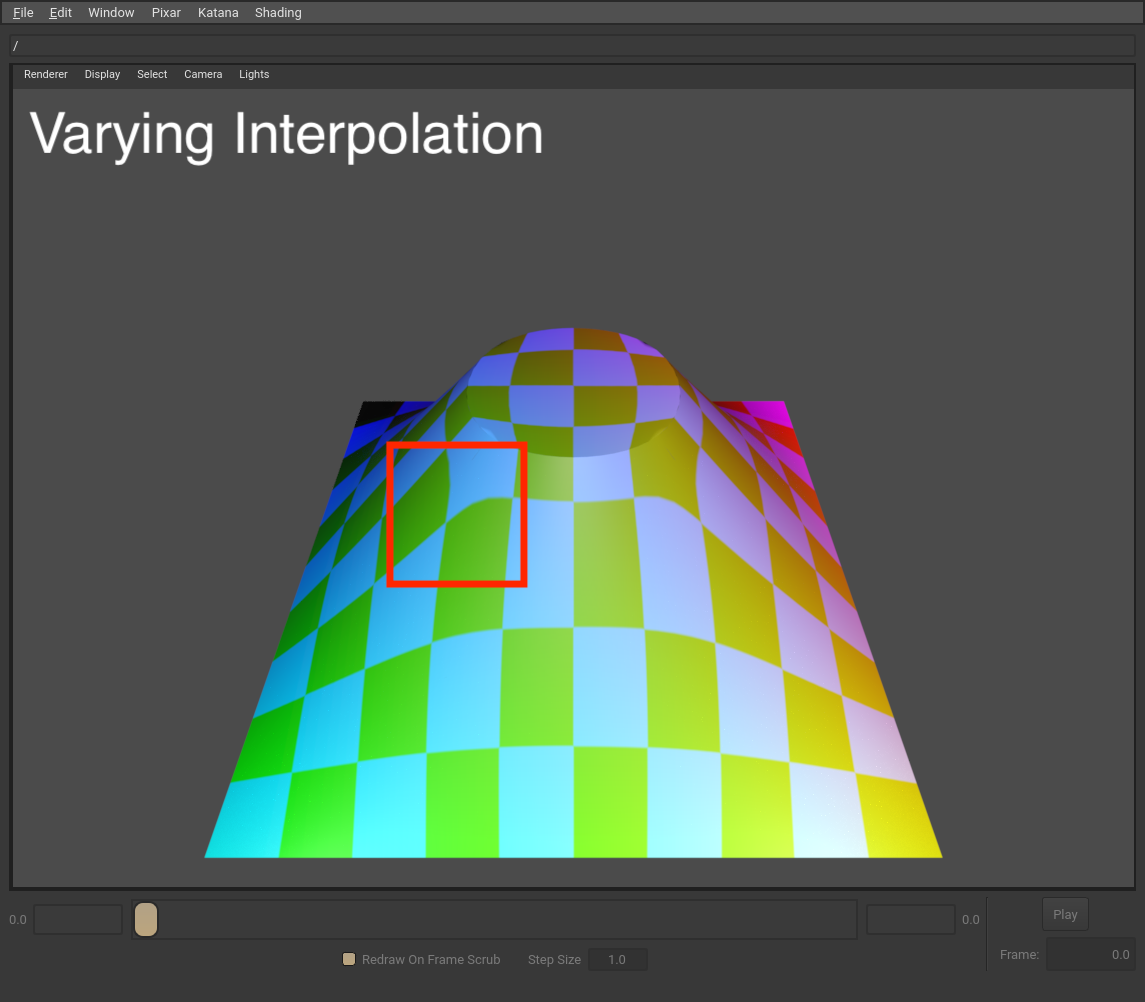The height and width of the screenshot is (1002, 1145).
Task: Click the timeline scrubber handle
Action: click(x=145, y=919)
